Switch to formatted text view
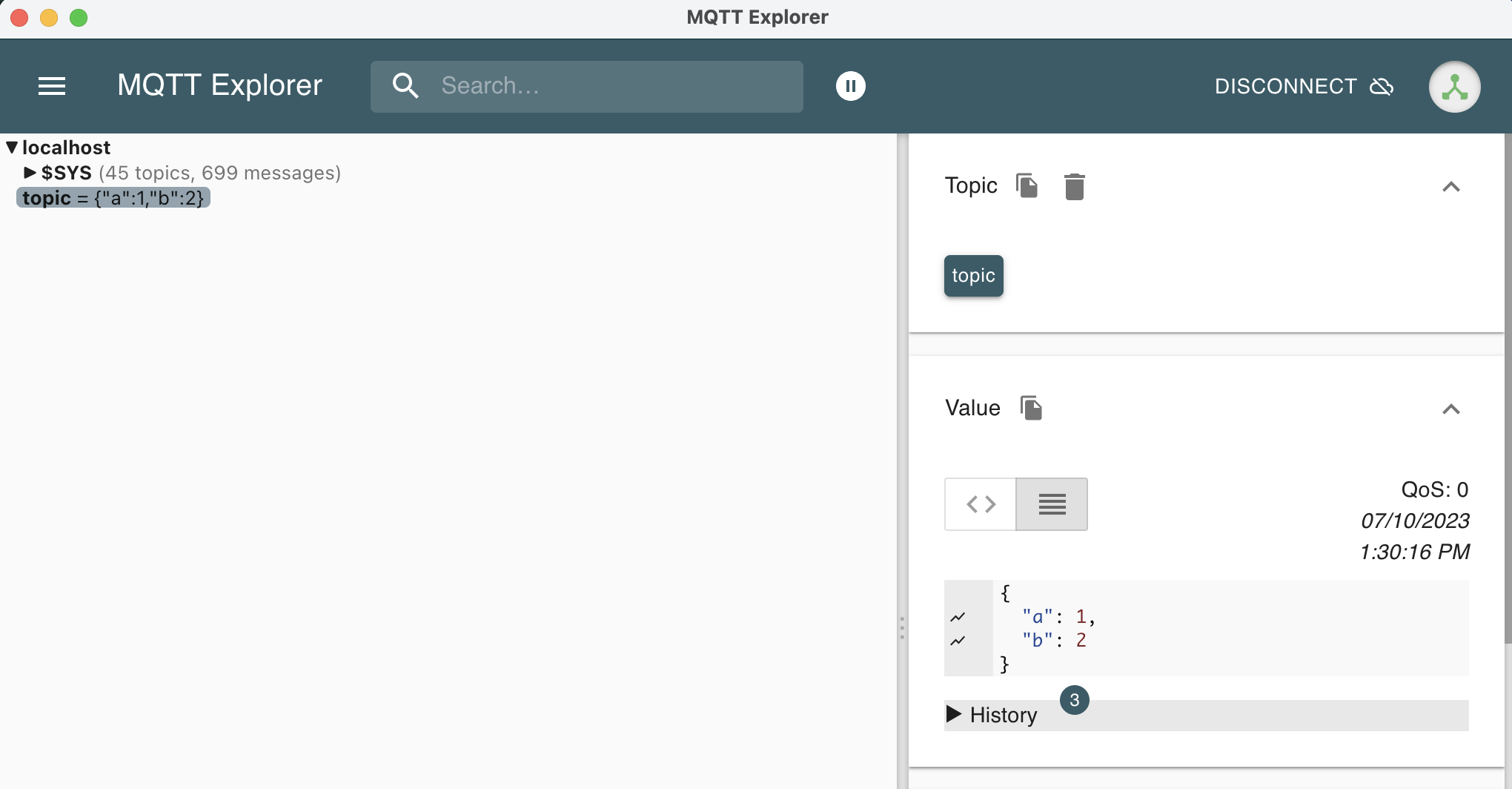This screenshot has height=789, width=1512. (x=1052, y=504)
